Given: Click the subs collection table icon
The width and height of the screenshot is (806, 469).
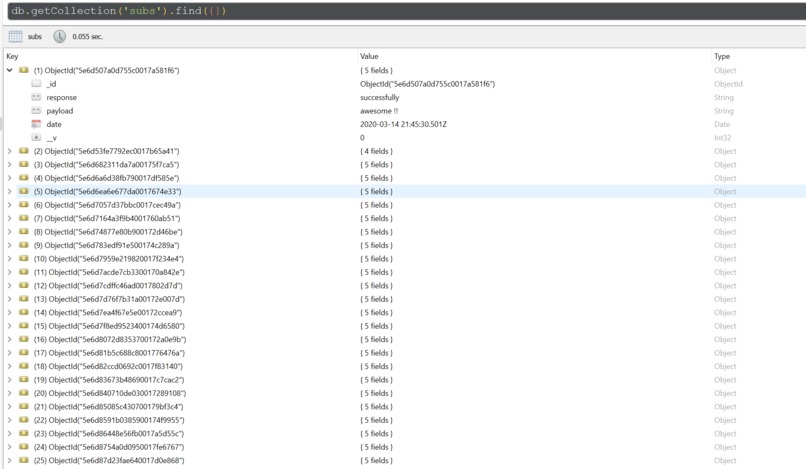Looking at the screenshot, I should [x=15, y=37].
